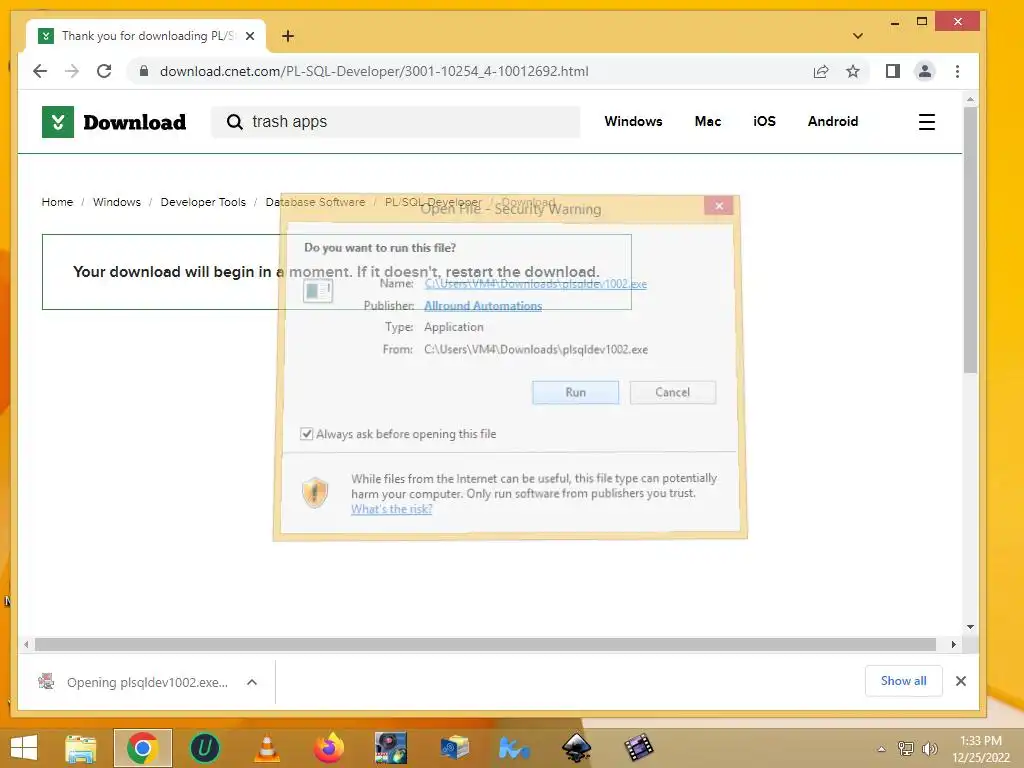Focus the 'trash apps' search field
Viewport: 1024px width, 768px height.
click(395, 122)
